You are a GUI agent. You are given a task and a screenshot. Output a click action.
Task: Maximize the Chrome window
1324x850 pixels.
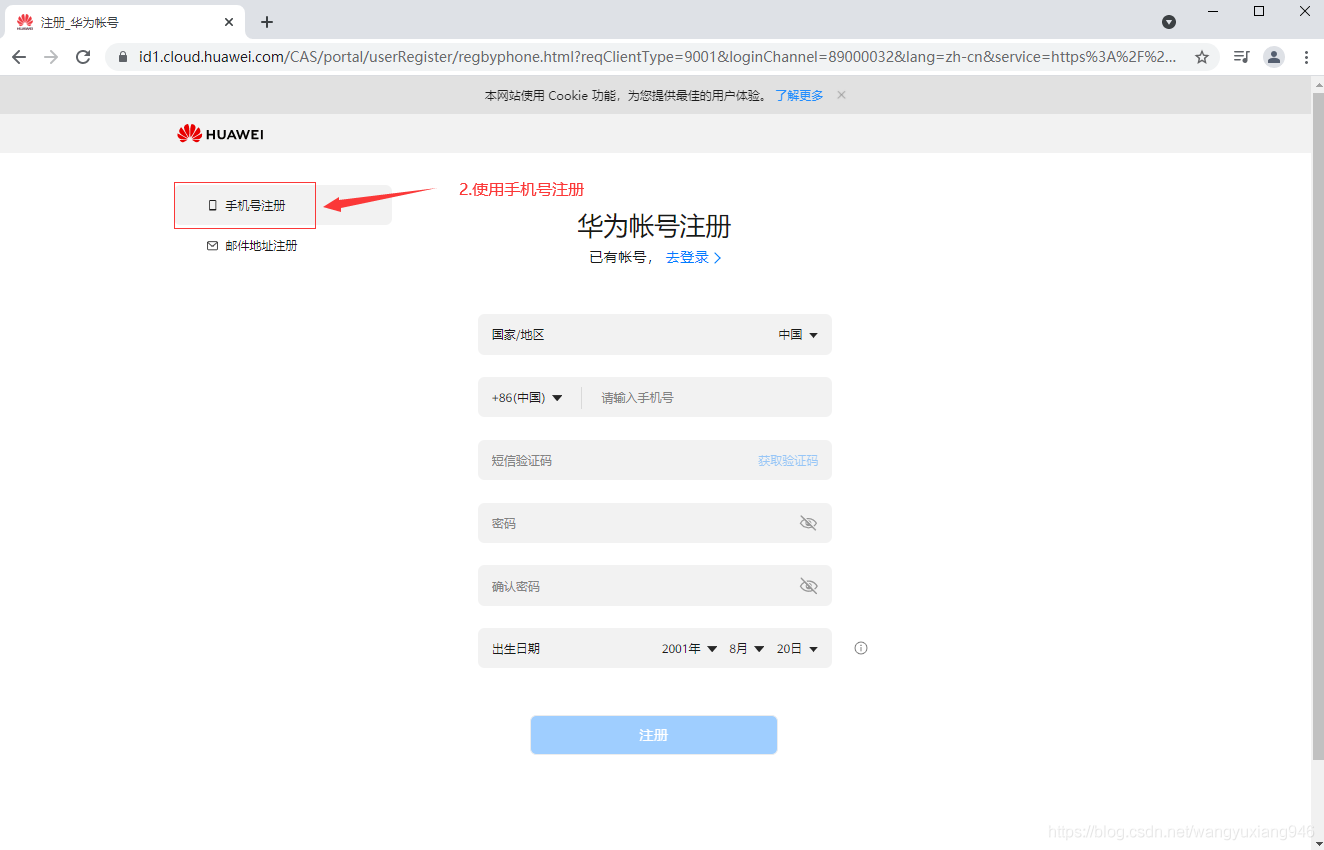(x=1259, y=12)
